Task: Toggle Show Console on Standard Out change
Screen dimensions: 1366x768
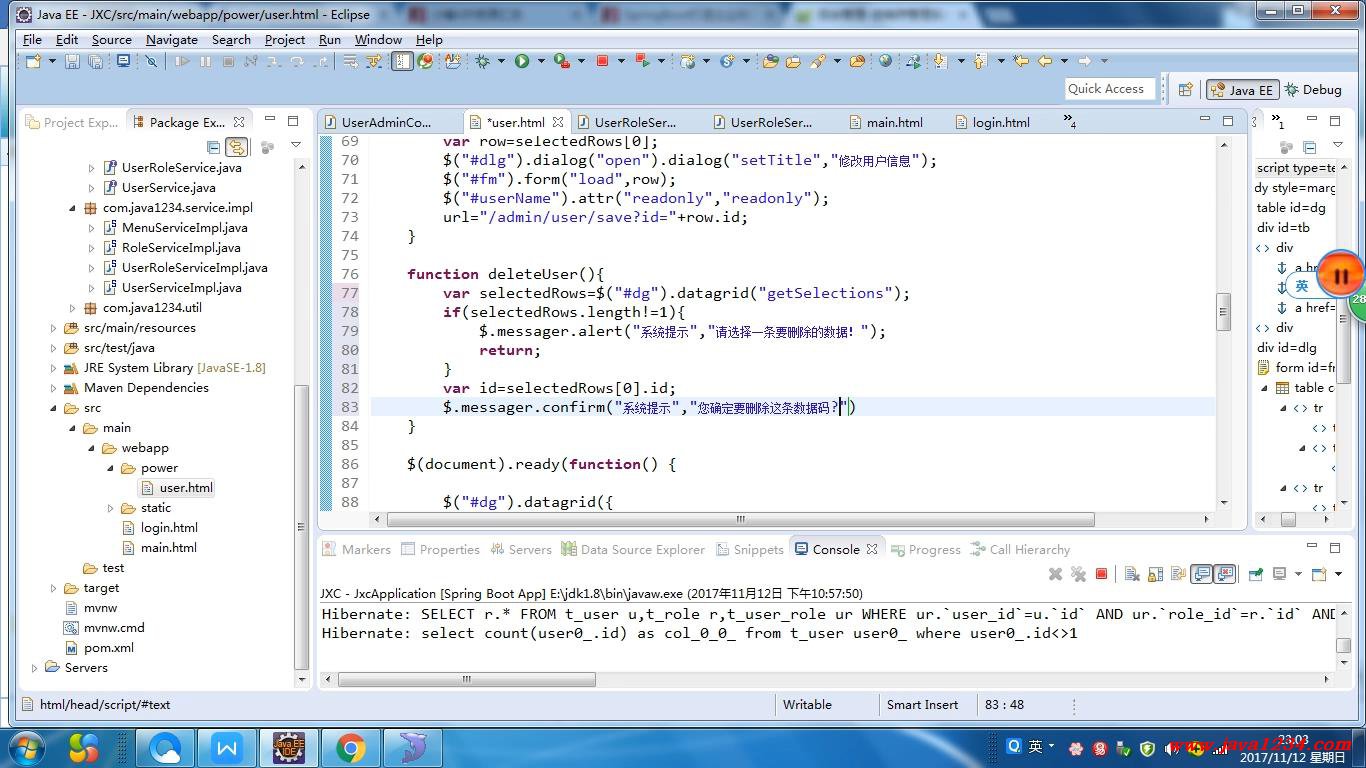Action: click(1201, 574)
